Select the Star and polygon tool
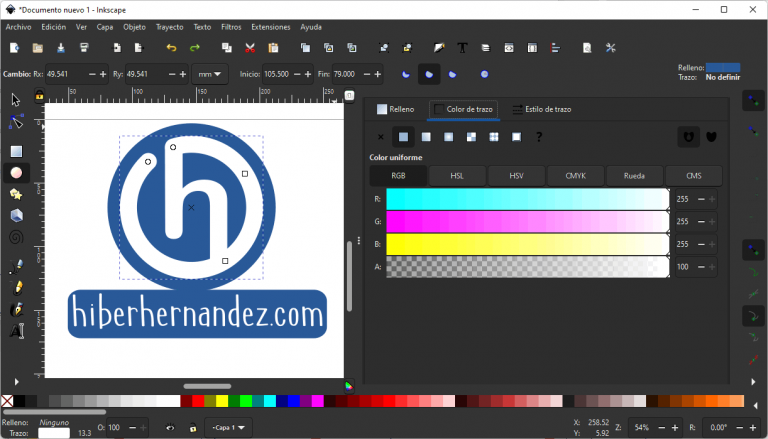Screen dimensions: 768x439 coord(16,194)
